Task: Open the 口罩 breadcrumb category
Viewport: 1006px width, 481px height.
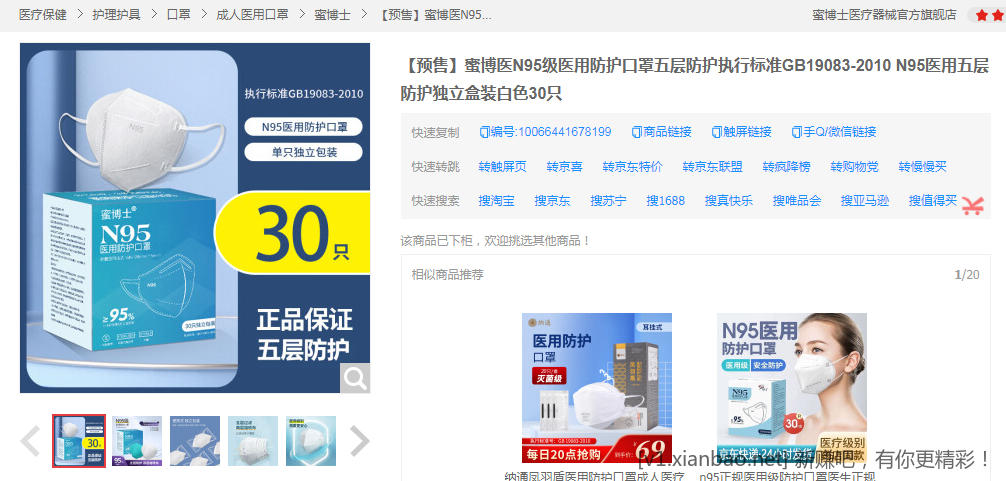Action: [179, 15]
